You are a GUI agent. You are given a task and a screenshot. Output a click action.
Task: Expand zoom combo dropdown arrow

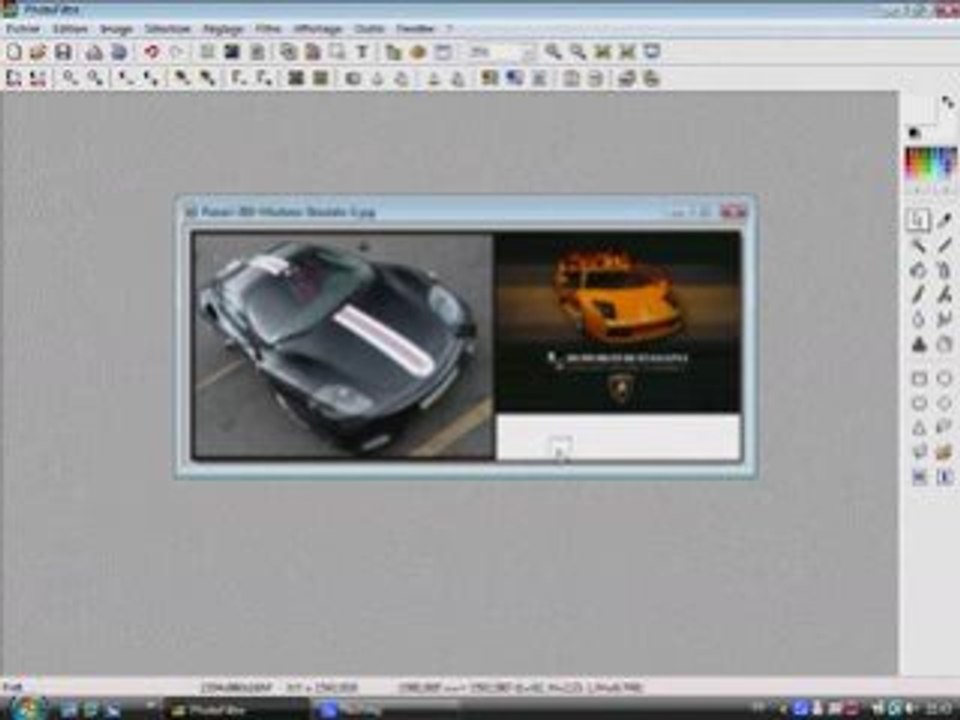tap(529, 53)
